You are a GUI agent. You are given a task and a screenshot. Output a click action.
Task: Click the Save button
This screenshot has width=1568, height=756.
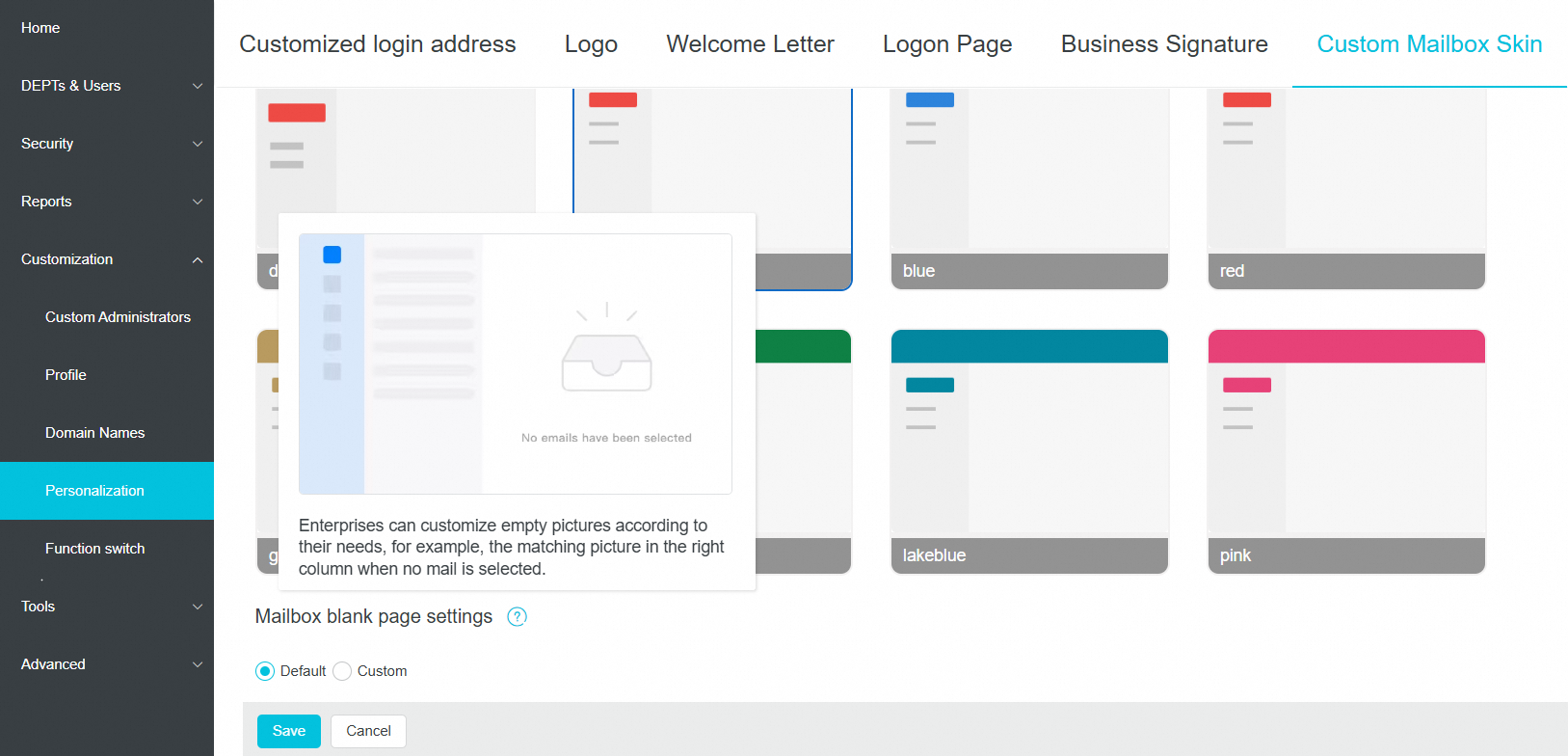[289, 731]
